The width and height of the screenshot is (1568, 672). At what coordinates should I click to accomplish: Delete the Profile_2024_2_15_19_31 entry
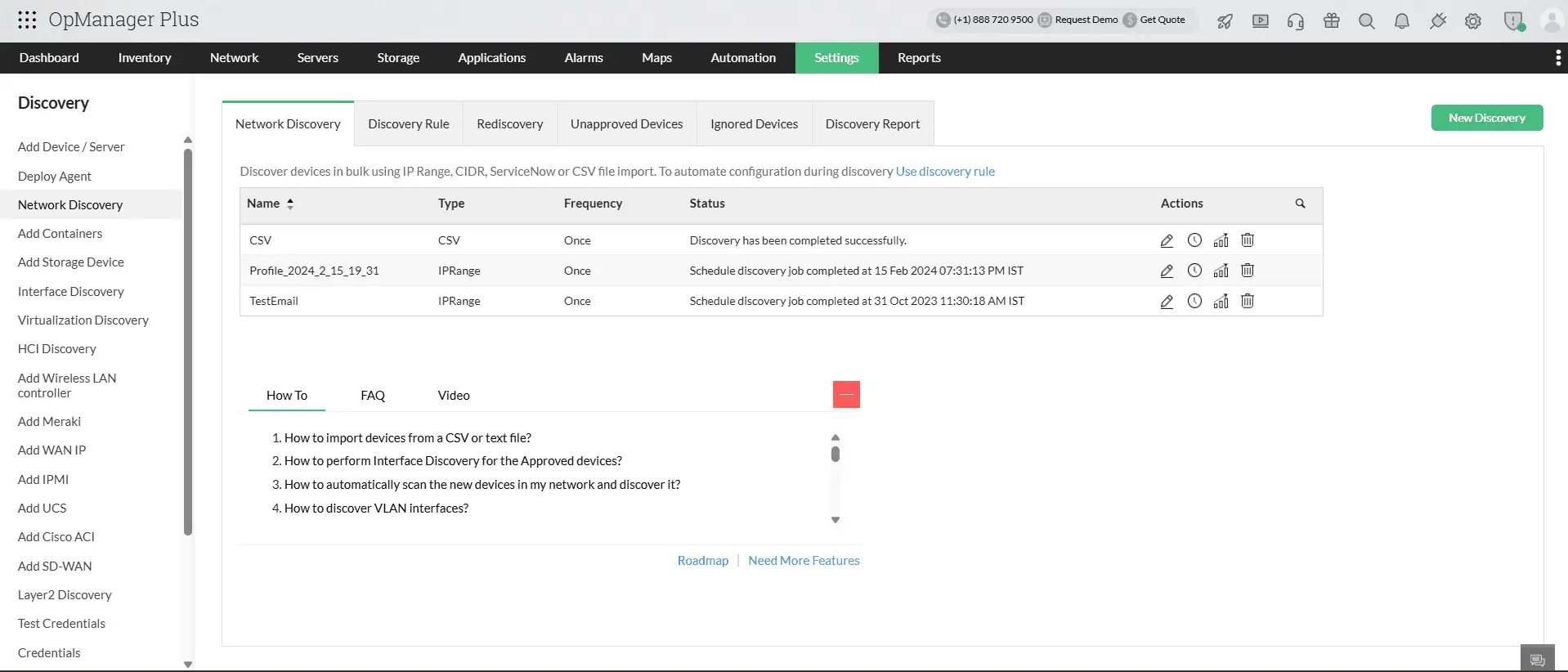tap(1248, 271)
